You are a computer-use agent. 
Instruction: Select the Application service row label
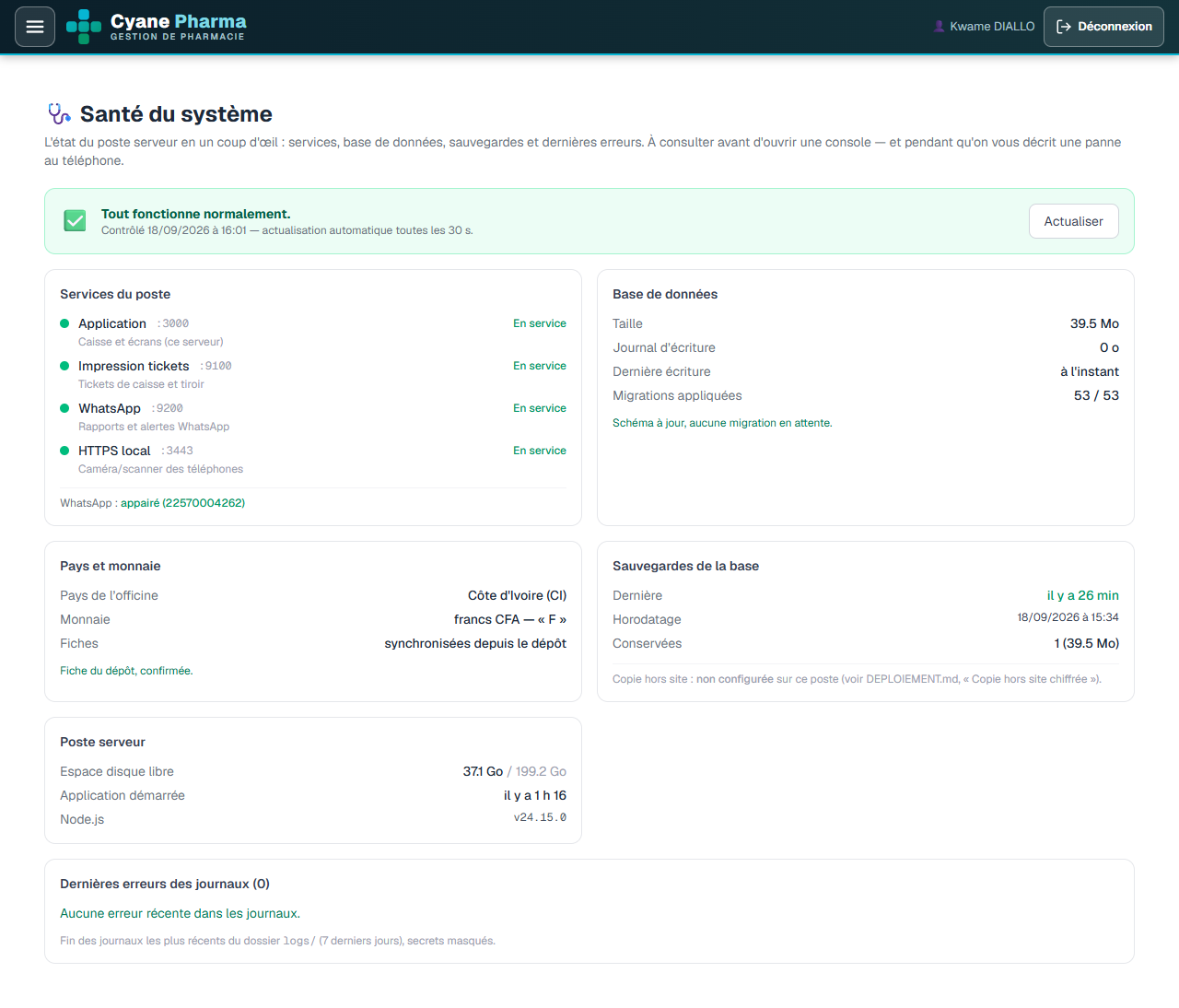click(x=112, y=323)
